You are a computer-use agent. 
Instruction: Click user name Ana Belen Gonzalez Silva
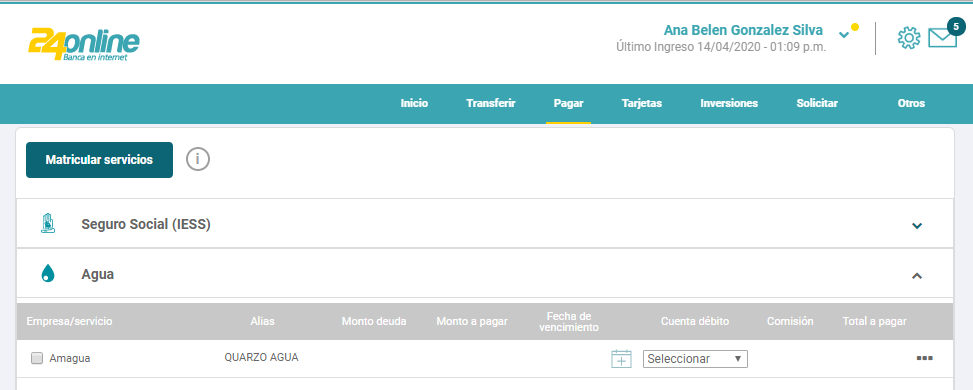click(743, 30)
